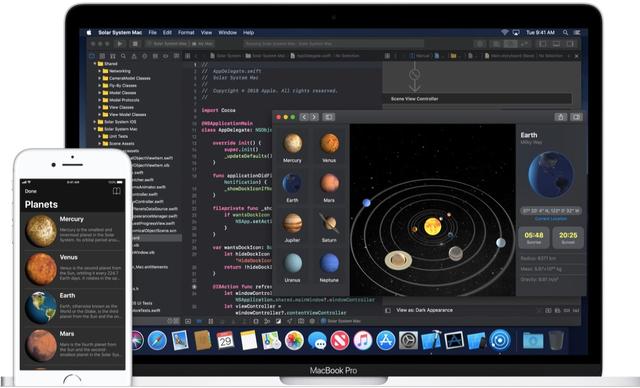Viewport: 640px width, 388px height.
Task: Toggle sidebar button in solar system window
Action: pyautogui.click(x=329, y=117)
